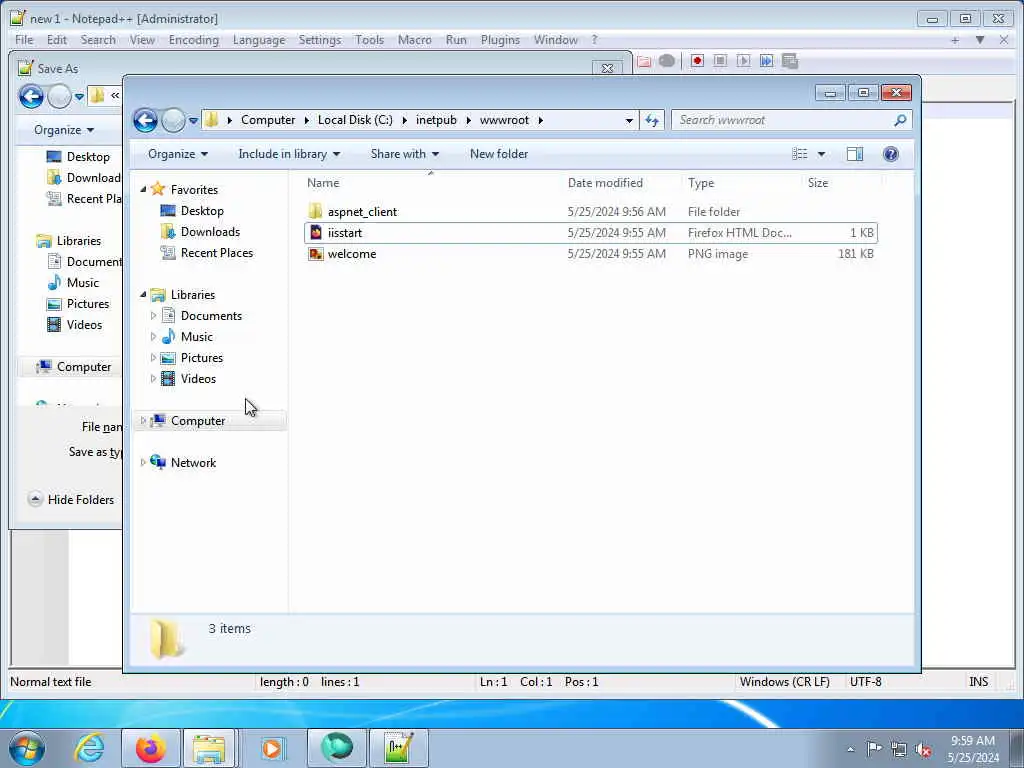Select Desktop under Favorites in Explorer
This screenshot has height=768, width=1024.
point(202,211)
